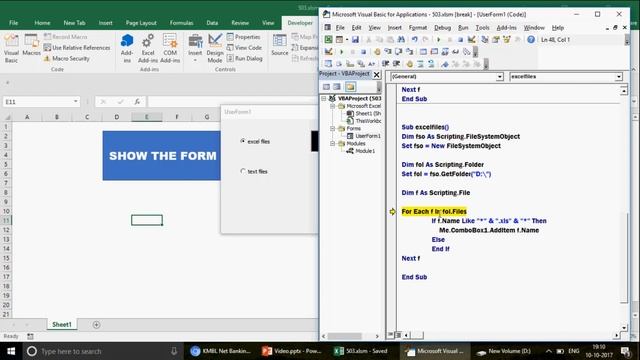Switch to Full Module View at code window bottom
Image resolution: width=640 pixels, height=360 pixels.
click(398, 335)
